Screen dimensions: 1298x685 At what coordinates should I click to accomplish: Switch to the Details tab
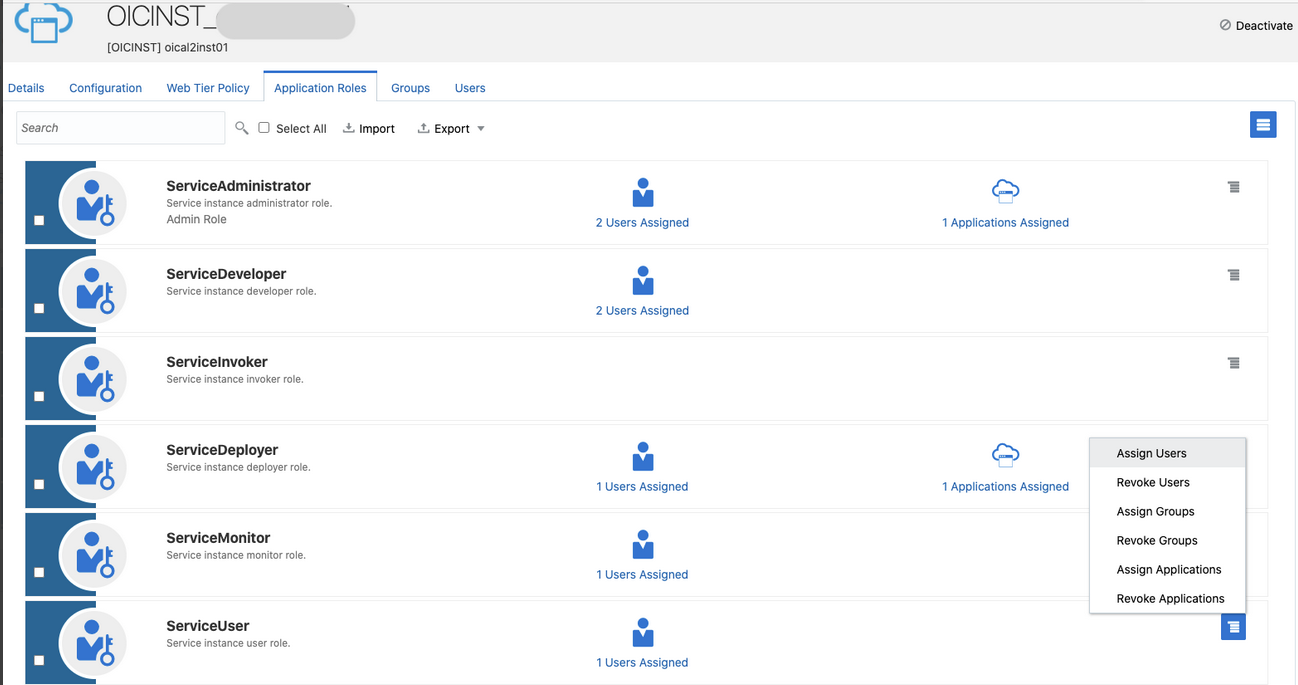[26, 88]
